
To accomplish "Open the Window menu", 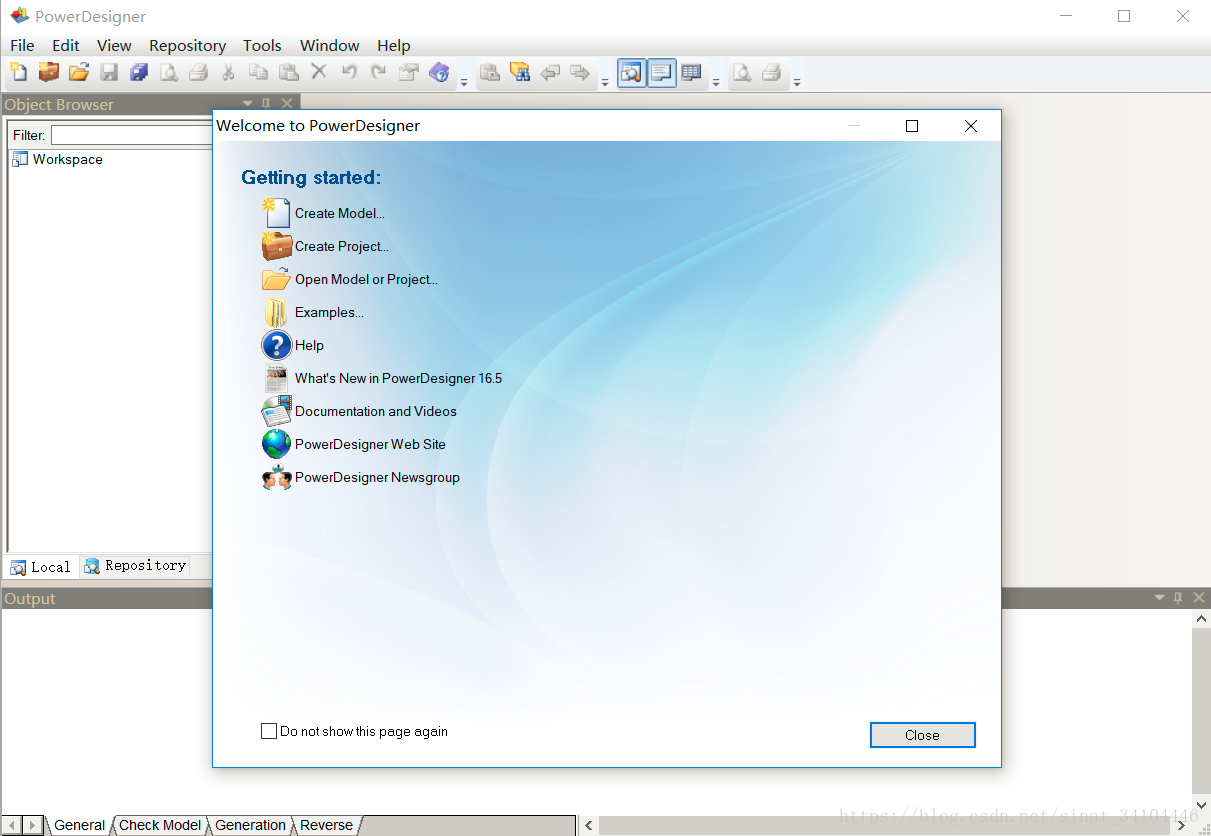I will [x=330, y=45].
